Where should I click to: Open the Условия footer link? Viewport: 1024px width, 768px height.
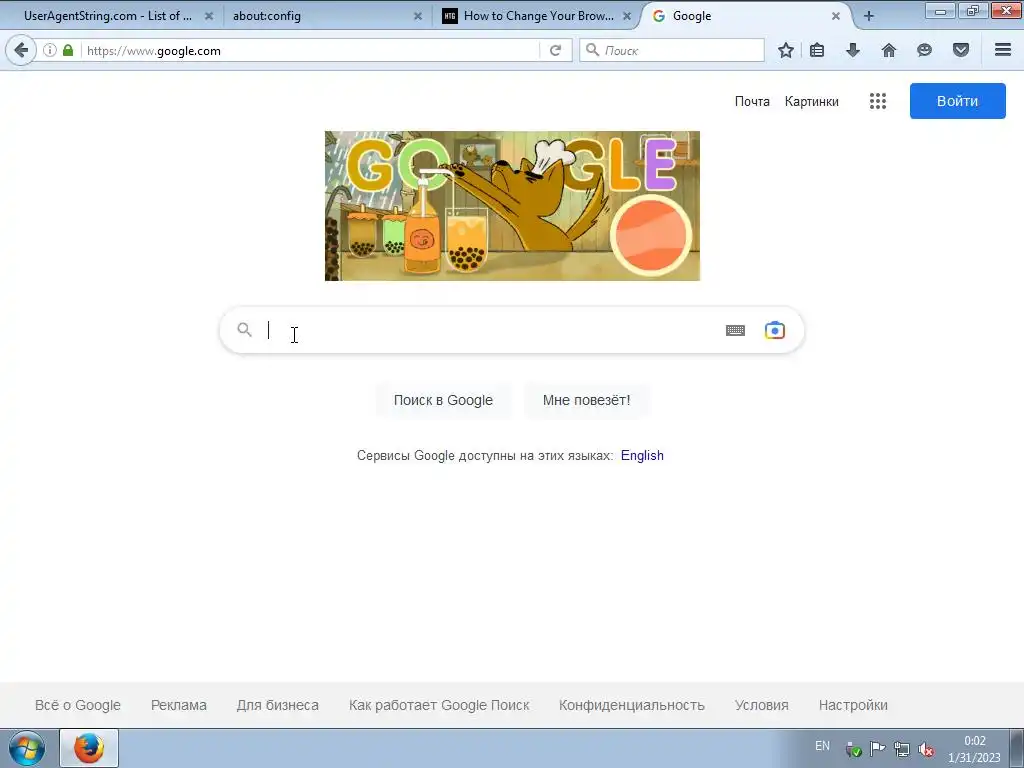(761, 705)
